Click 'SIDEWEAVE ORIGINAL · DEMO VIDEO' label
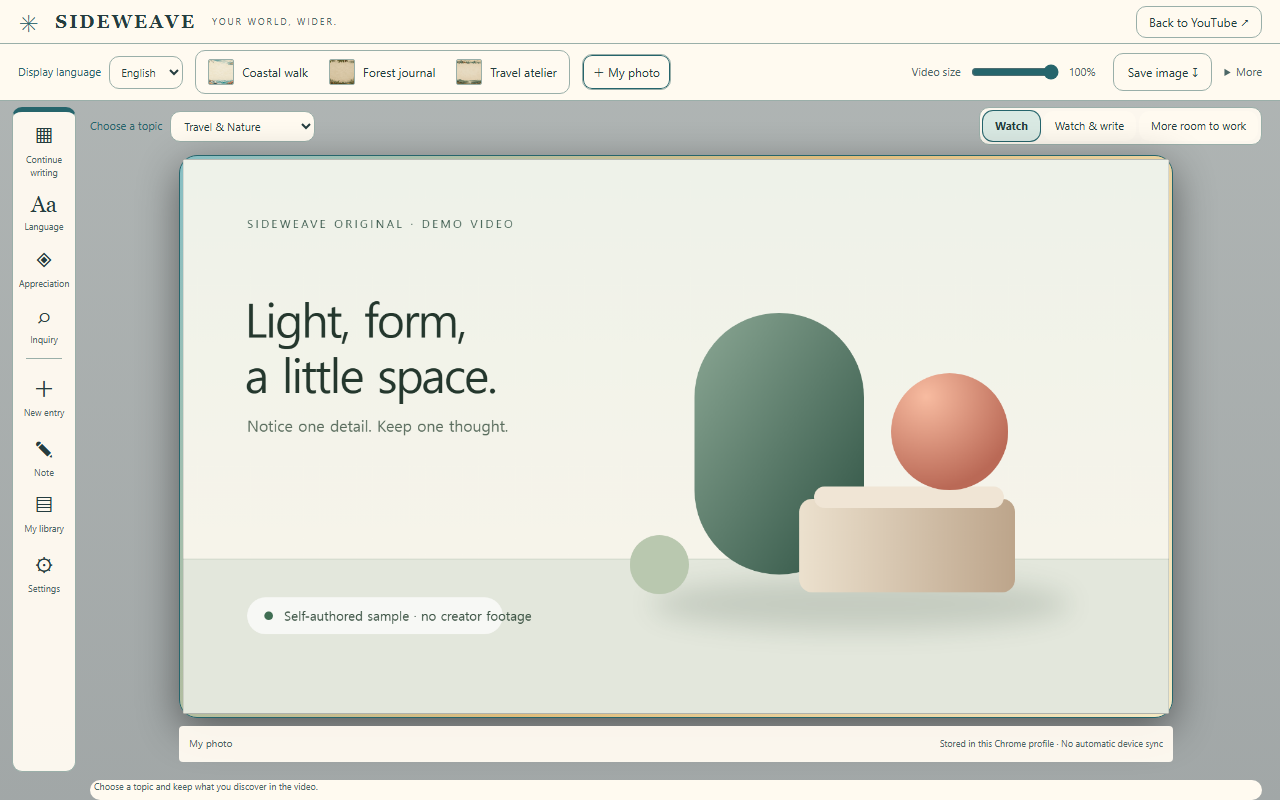This screenshot has height=800, width=1280. 380,224
